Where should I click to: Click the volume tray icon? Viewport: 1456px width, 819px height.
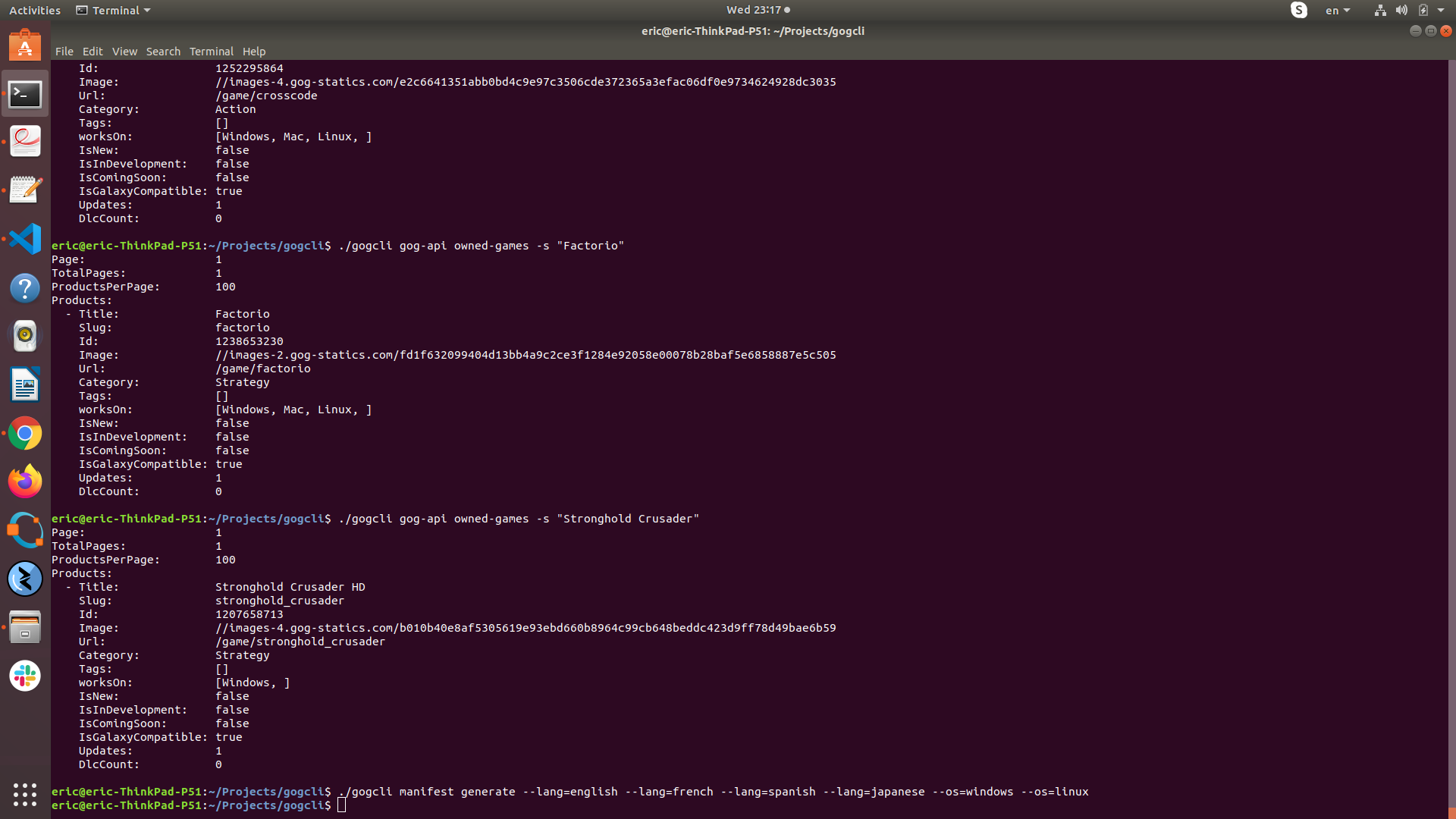1401,10
